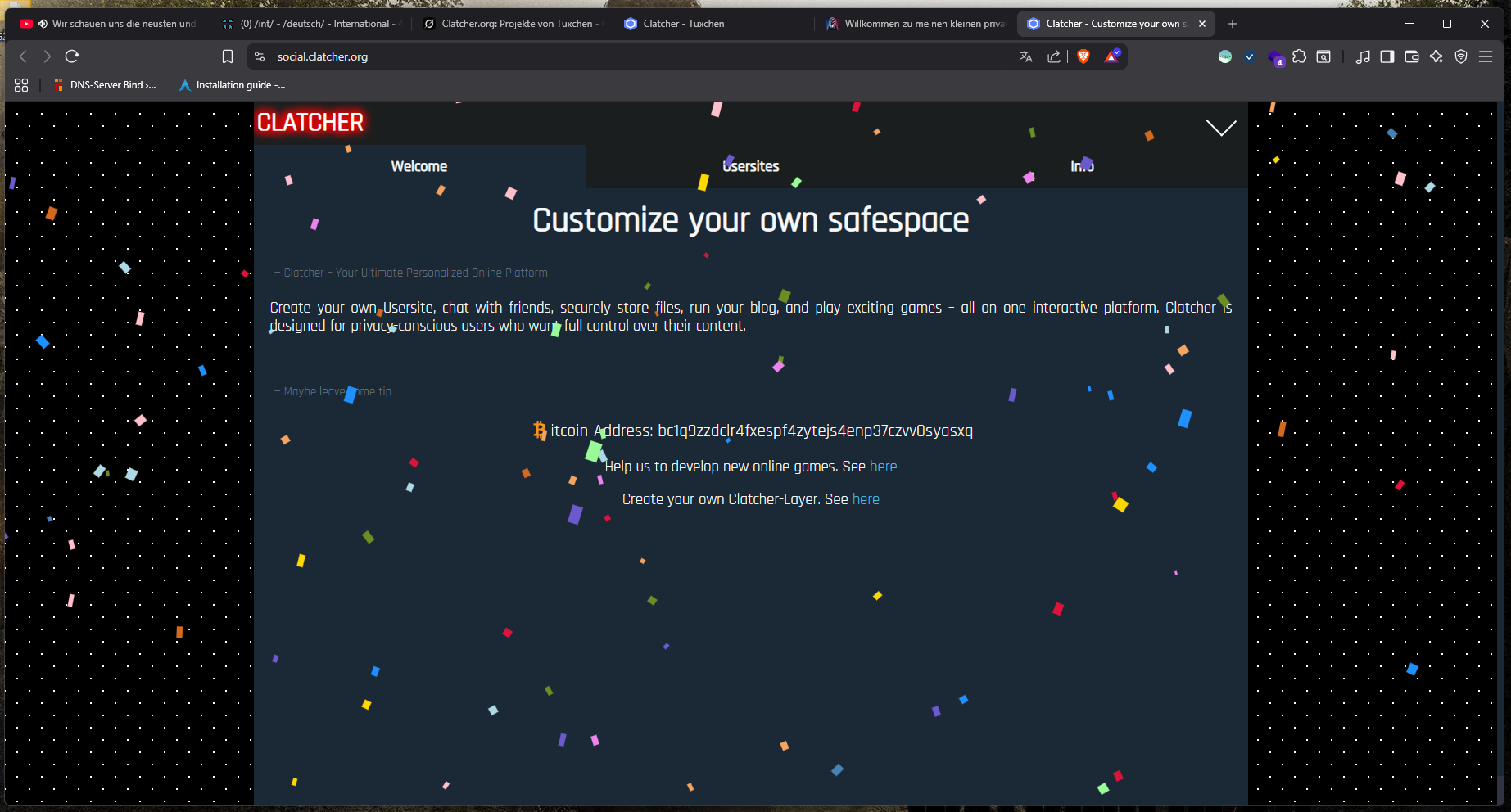This screenshot has height=812, width=1511.
Task: Open the apps grid in bookmarks bar
Action: (x=21, y=85)
